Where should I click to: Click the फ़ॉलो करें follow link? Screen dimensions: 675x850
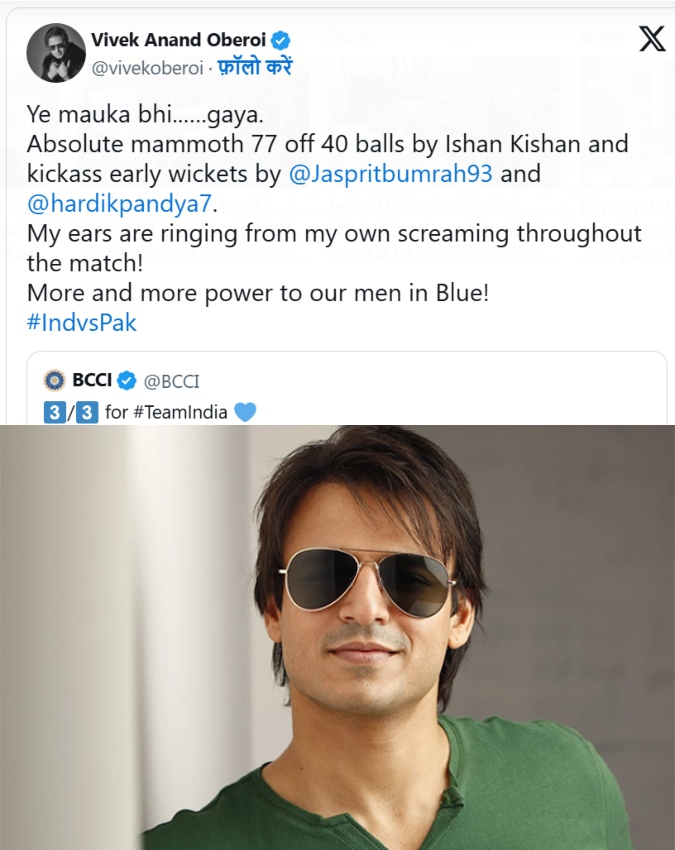click(255, 68)
